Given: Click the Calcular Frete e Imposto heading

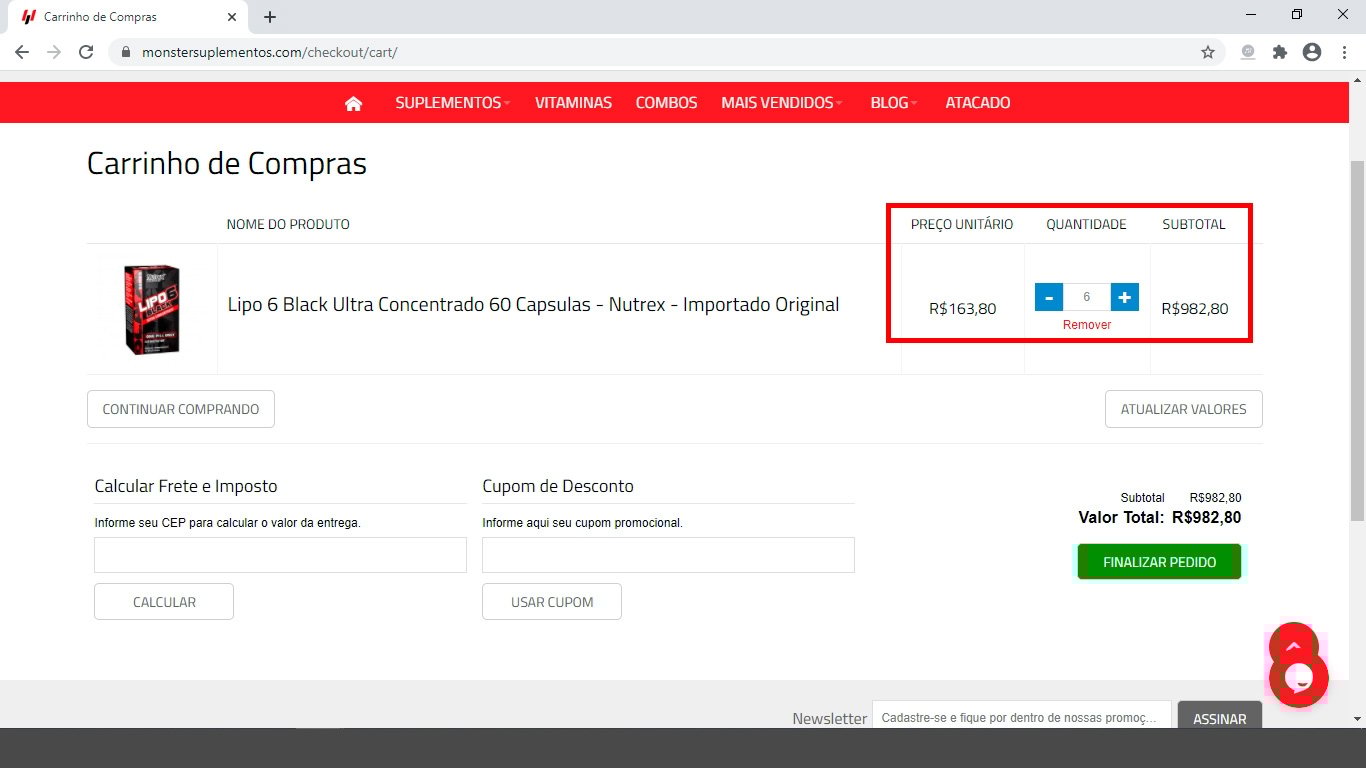Looking at the screenshot, I should 186,486.
